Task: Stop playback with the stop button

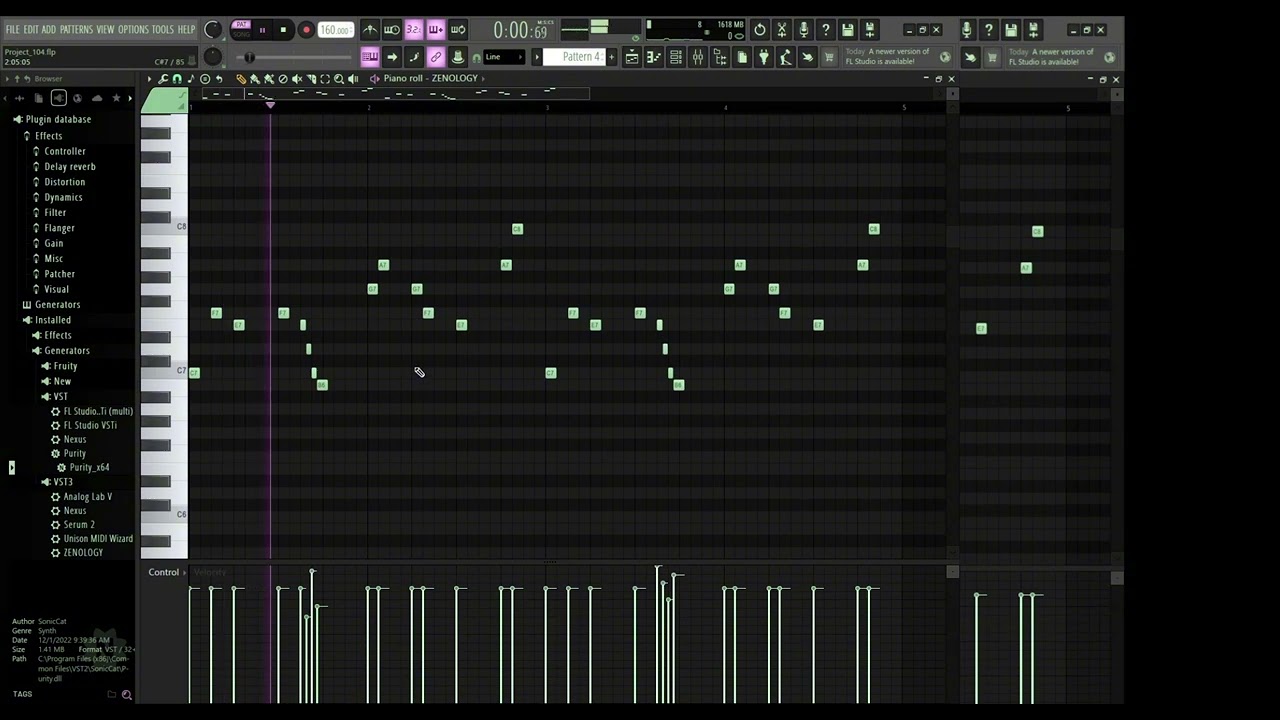Action: point(283,30)
